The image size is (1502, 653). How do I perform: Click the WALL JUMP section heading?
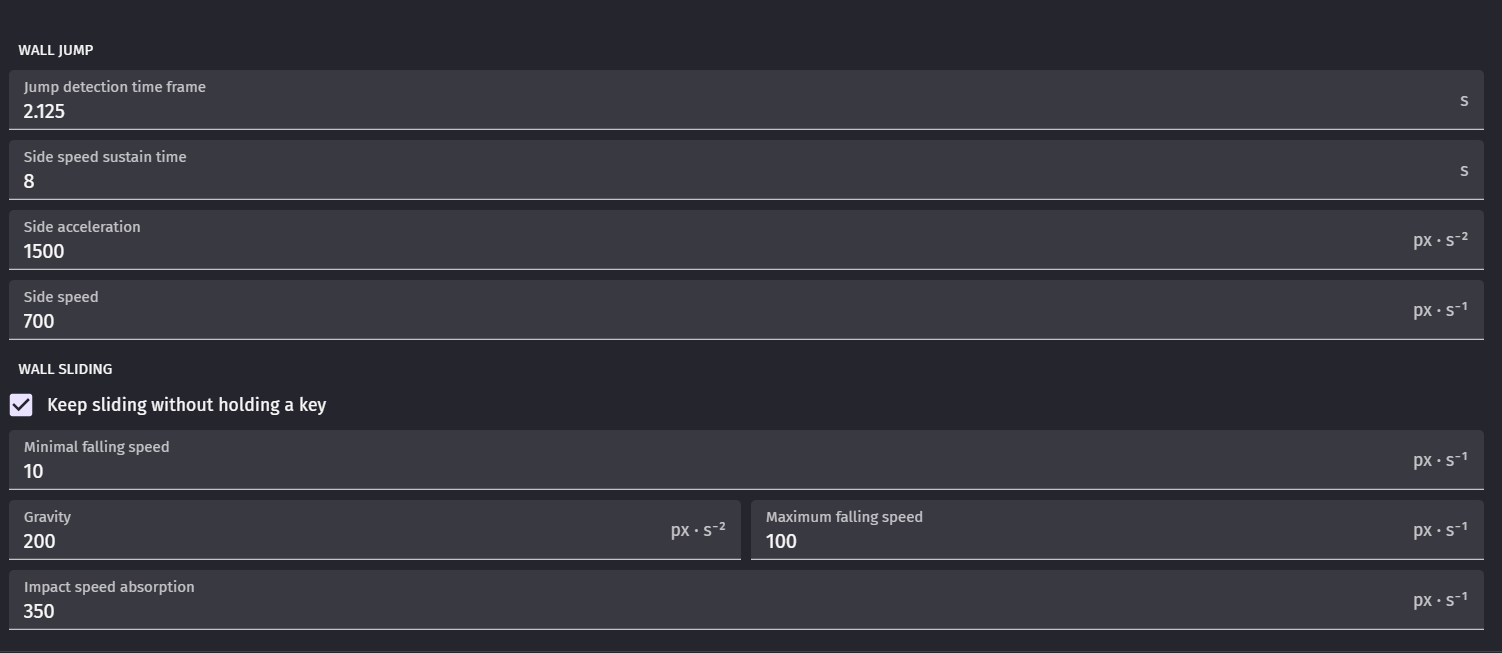pos(56,50)
